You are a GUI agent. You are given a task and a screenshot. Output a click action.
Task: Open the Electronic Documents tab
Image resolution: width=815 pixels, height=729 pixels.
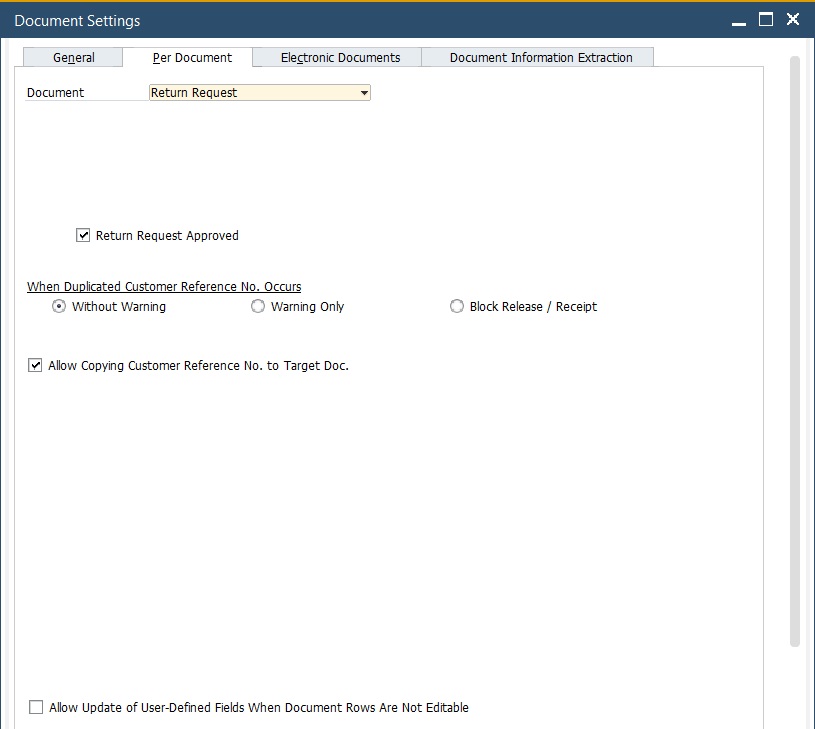coord(340,58)
